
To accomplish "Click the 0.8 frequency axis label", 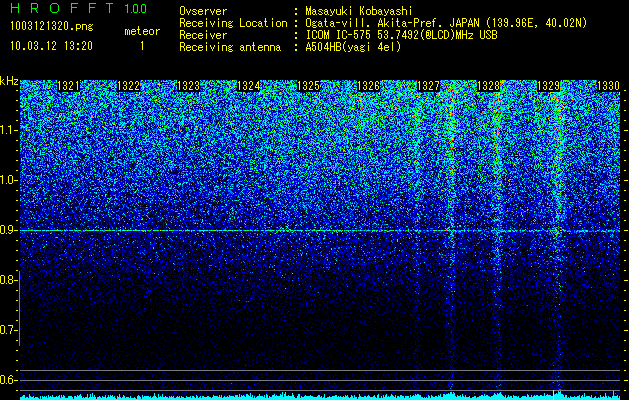I will pyautogui.click(x=7, y=280).
